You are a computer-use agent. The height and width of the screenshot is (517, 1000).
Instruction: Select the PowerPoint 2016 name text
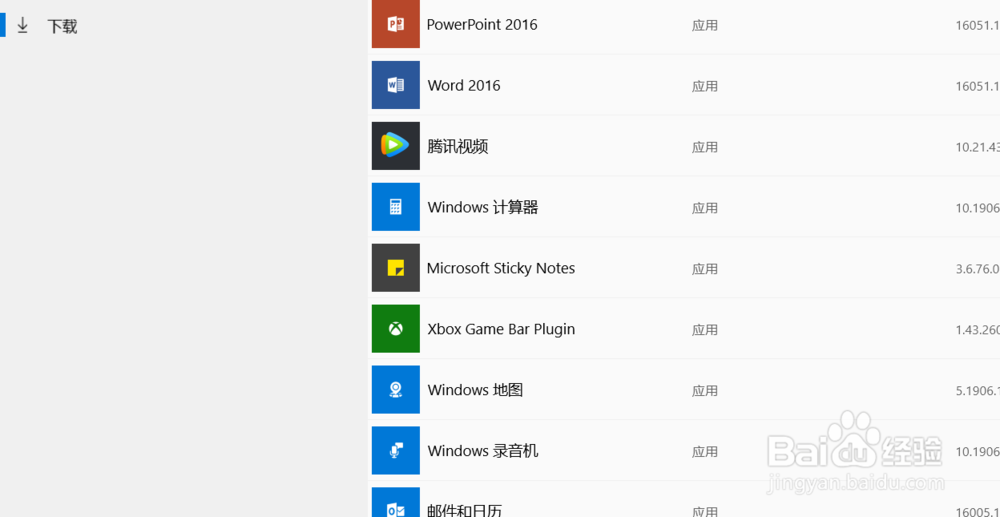(482, 25)
